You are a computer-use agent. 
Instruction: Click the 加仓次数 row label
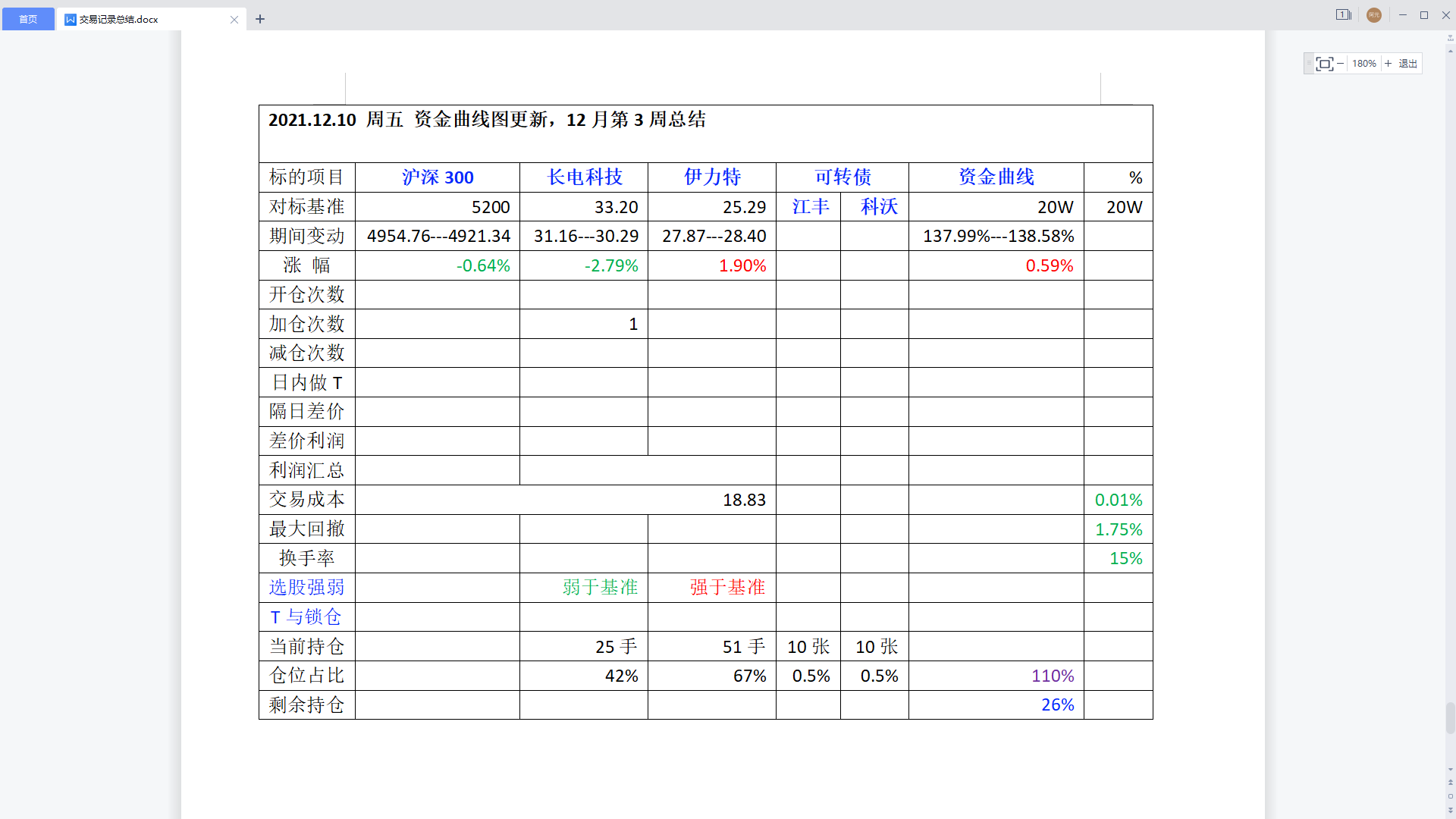click(307, 324)
